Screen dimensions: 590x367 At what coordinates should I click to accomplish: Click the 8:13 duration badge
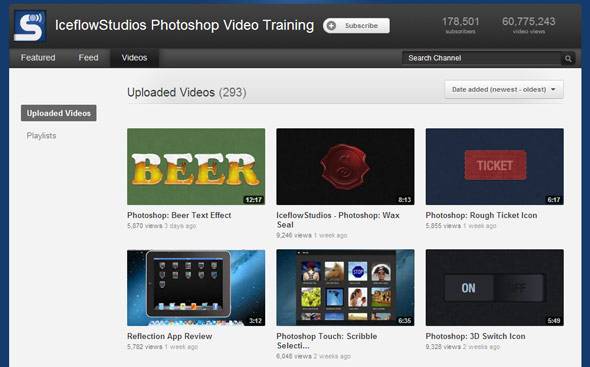point(404,199)
